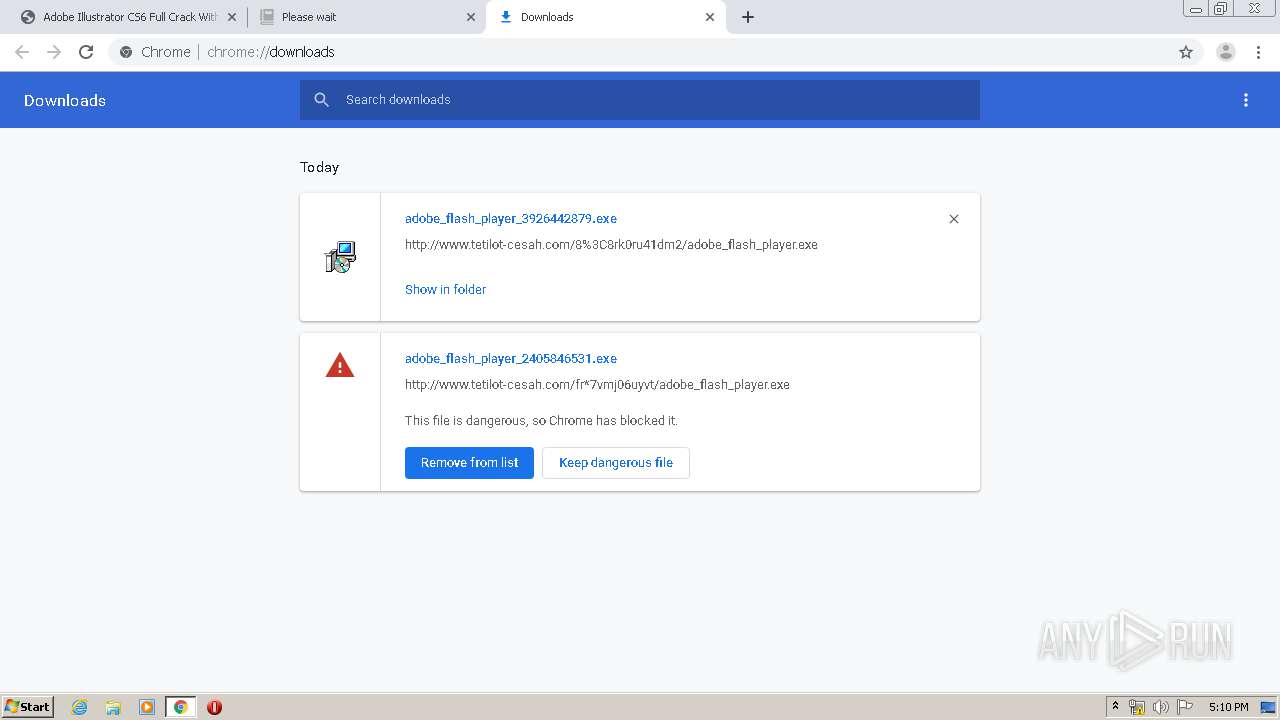Switch to the Adobe Illustrator CS6 Full Crack tab
The width and height of the screenshot is (1280, 720).
click(130, 17)
